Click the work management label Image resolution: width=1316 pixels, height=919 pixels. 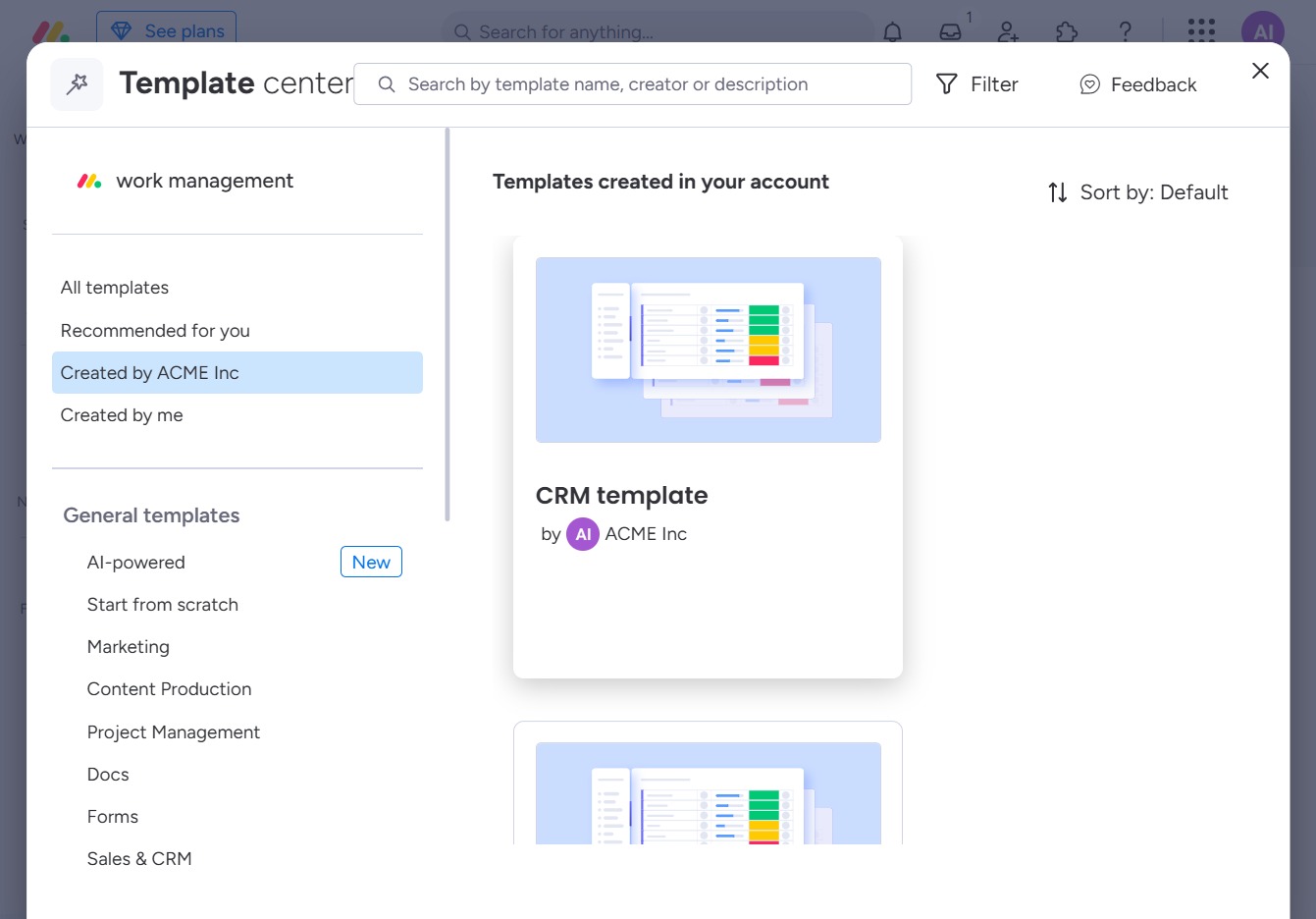click(204, 181)
